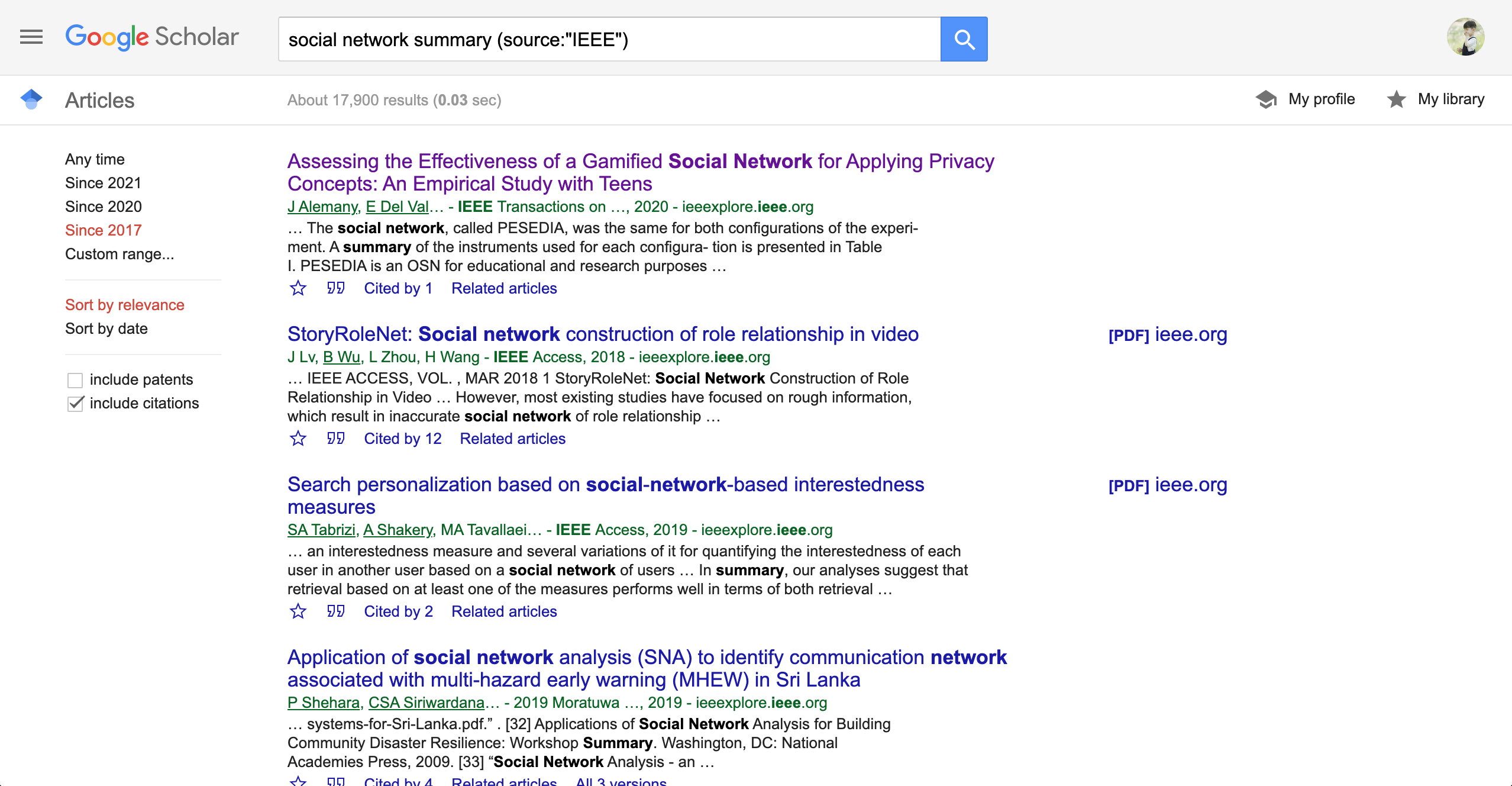The width and height of the screenshot is (1512, 786).
Task: Choose Sort by relevance
Action: (125, 305)
